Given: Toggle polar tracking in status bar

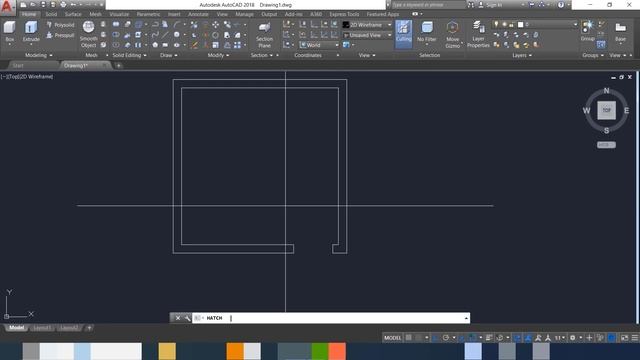Looking at the screenshot, I should 446,338.
